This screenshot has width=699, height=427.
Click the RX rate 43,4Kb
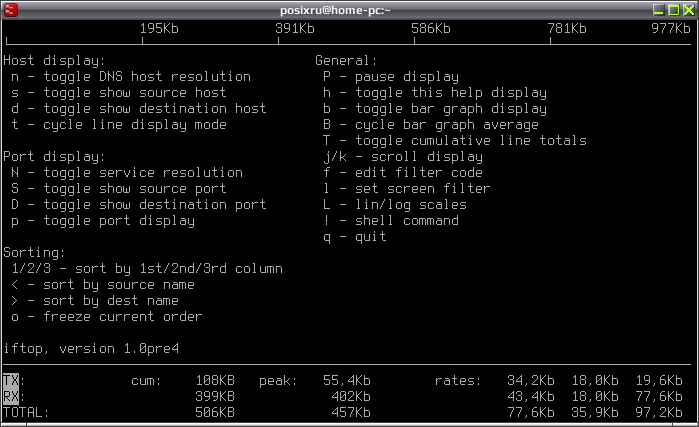pyautogui.click(x=531, y=397)
